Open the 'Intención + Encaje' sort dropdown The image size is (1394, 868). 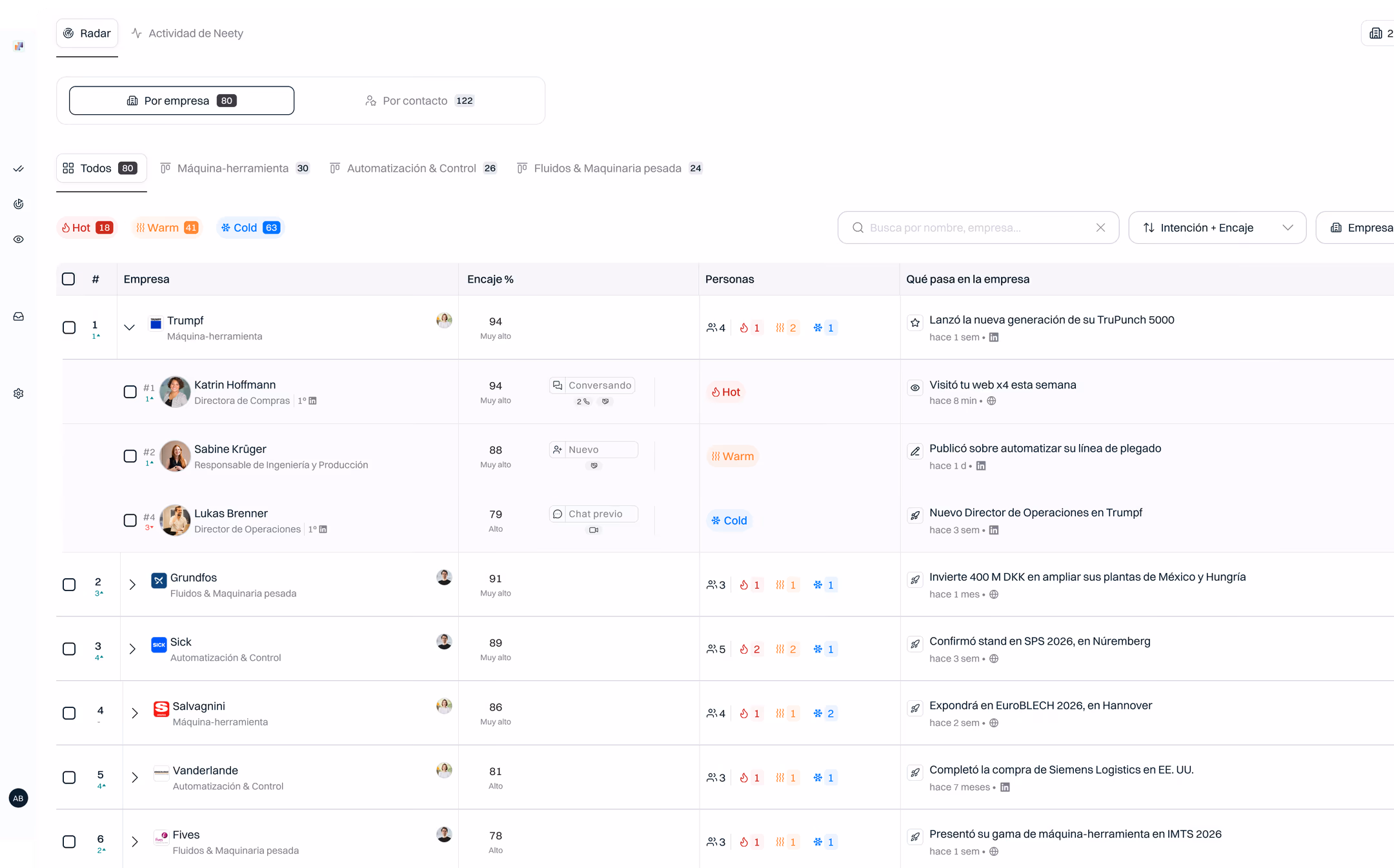tap(1217, 228)
